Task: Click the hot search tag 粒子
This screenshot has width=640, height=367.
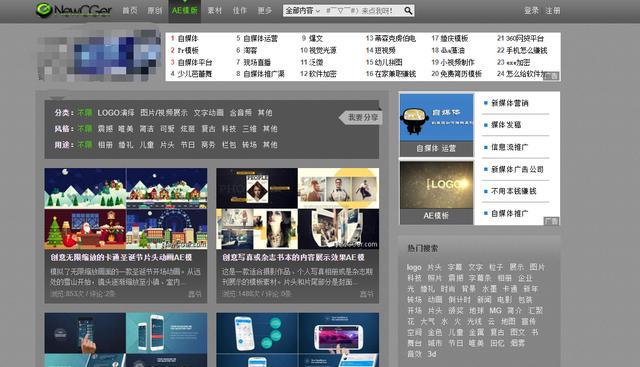Action: 496,267
